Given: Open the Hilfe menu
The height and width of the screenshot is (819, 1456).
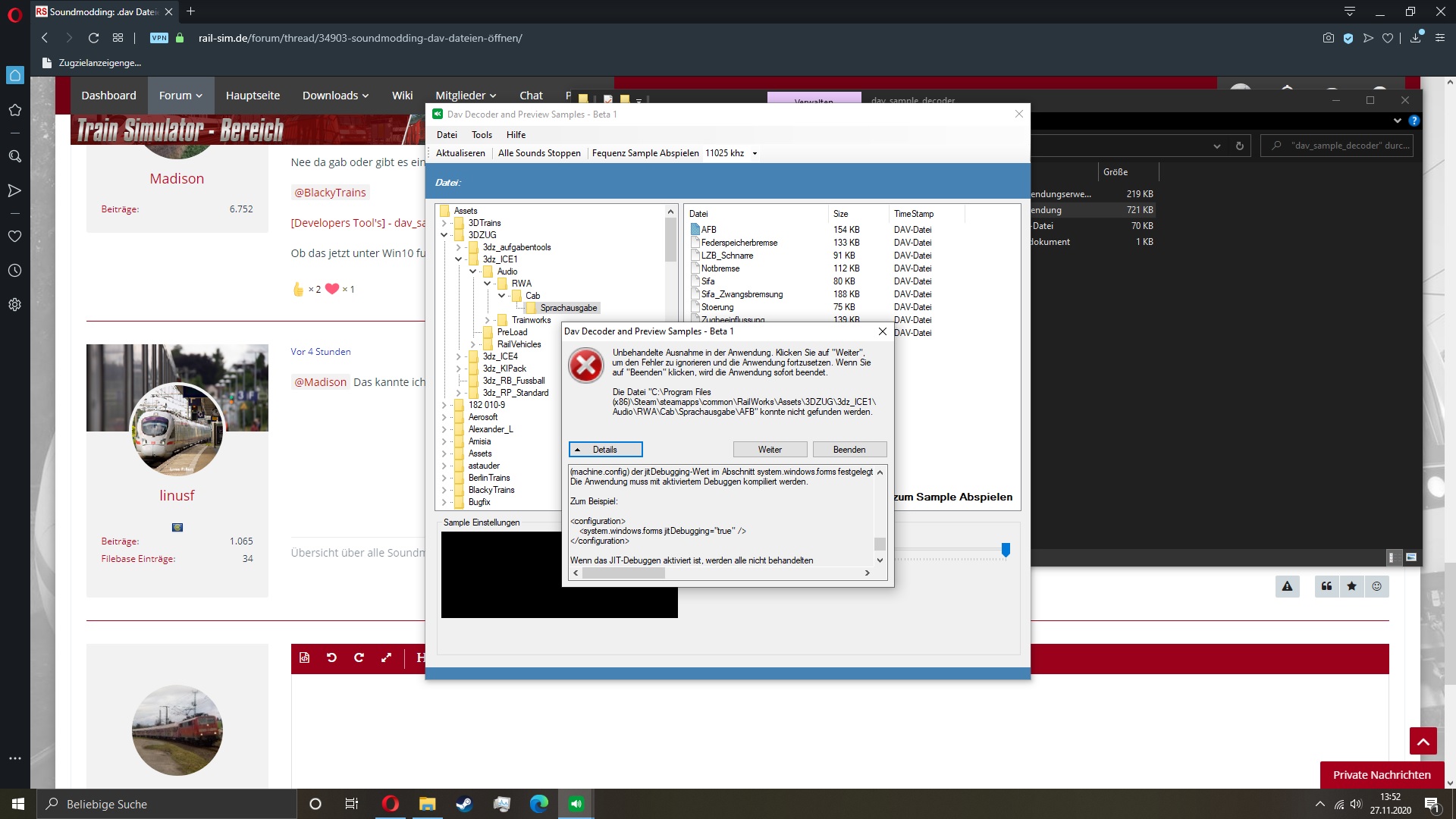Looking at the screenshot, I should click(516, 135).
